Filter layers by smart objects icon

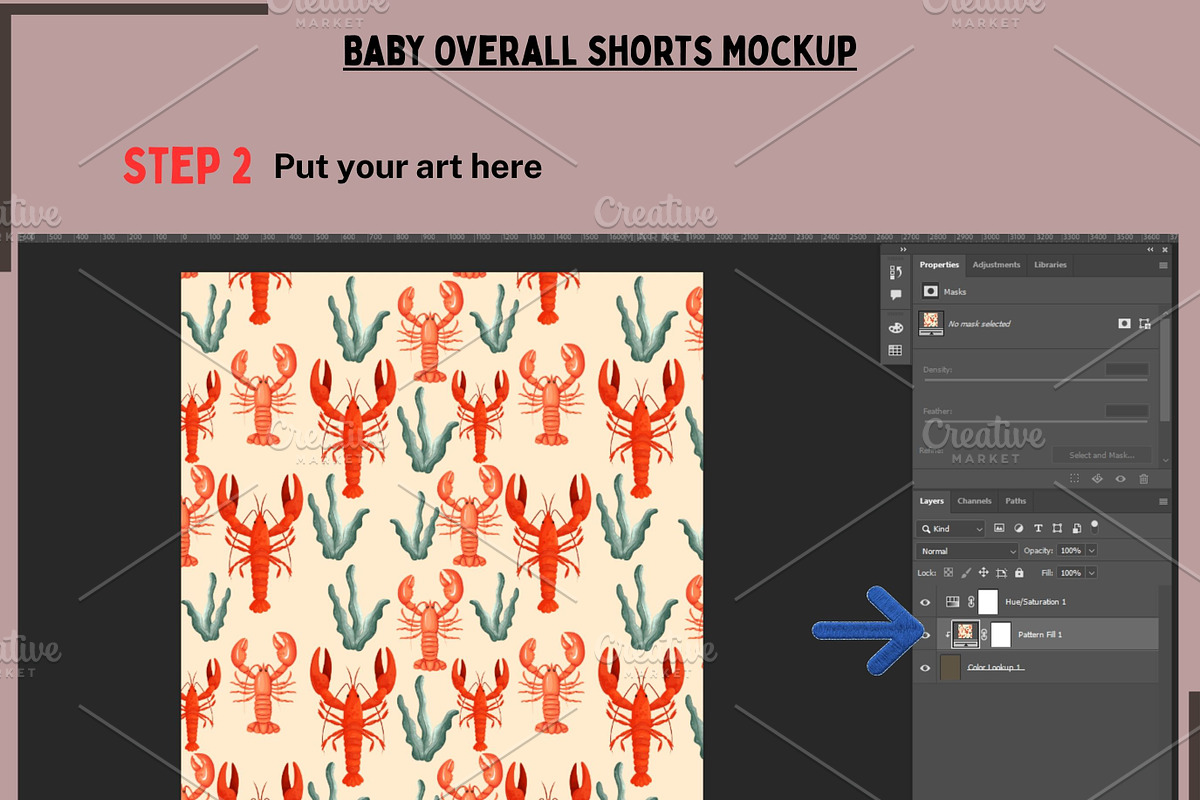click(x=1077, y=528)
